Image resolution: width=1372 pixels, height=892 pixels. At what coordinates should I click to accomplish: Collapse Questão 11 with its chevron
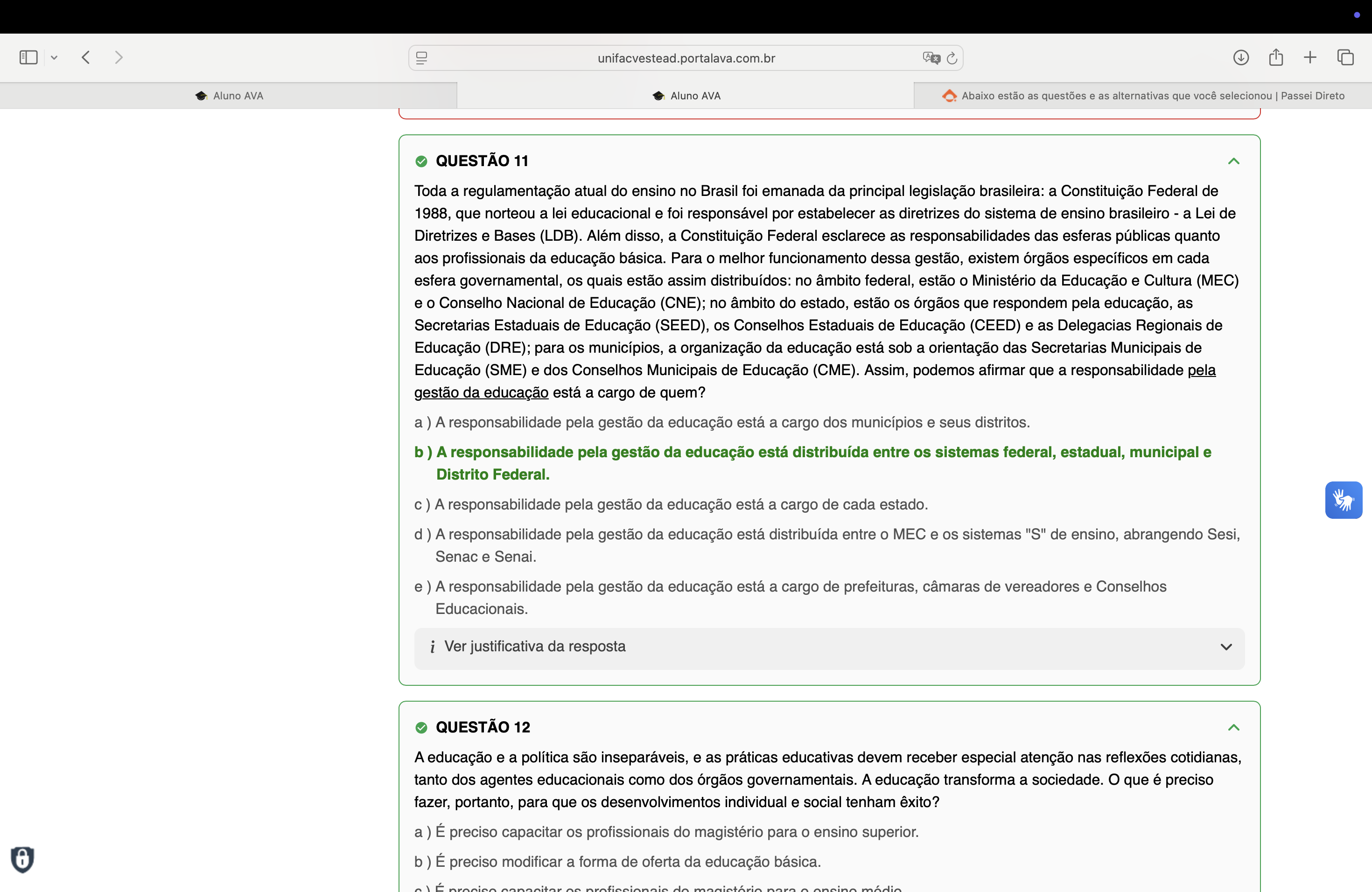1233,161
